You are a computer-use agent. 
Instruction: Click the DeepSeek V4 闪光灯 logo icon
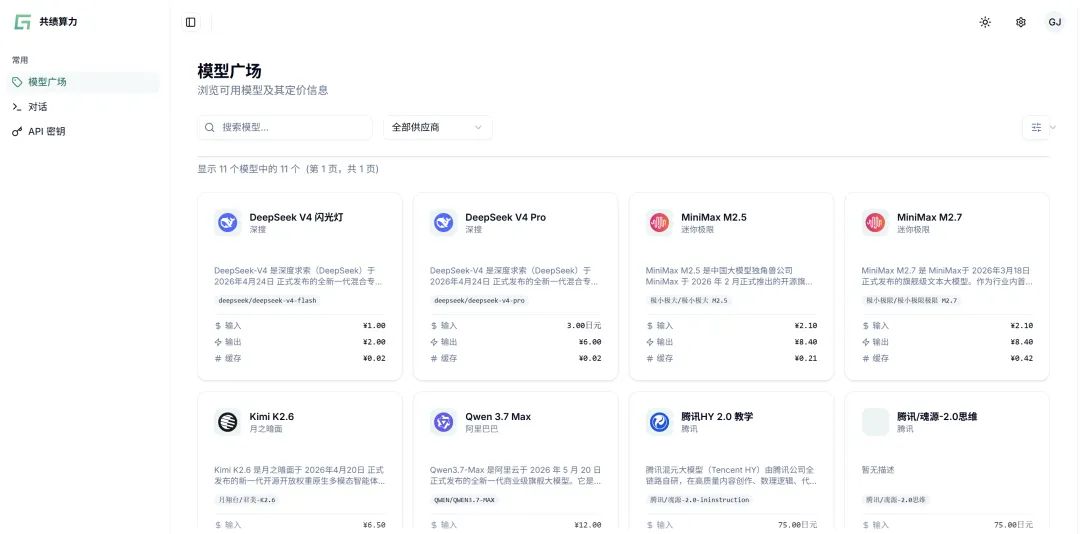[228, 223]
